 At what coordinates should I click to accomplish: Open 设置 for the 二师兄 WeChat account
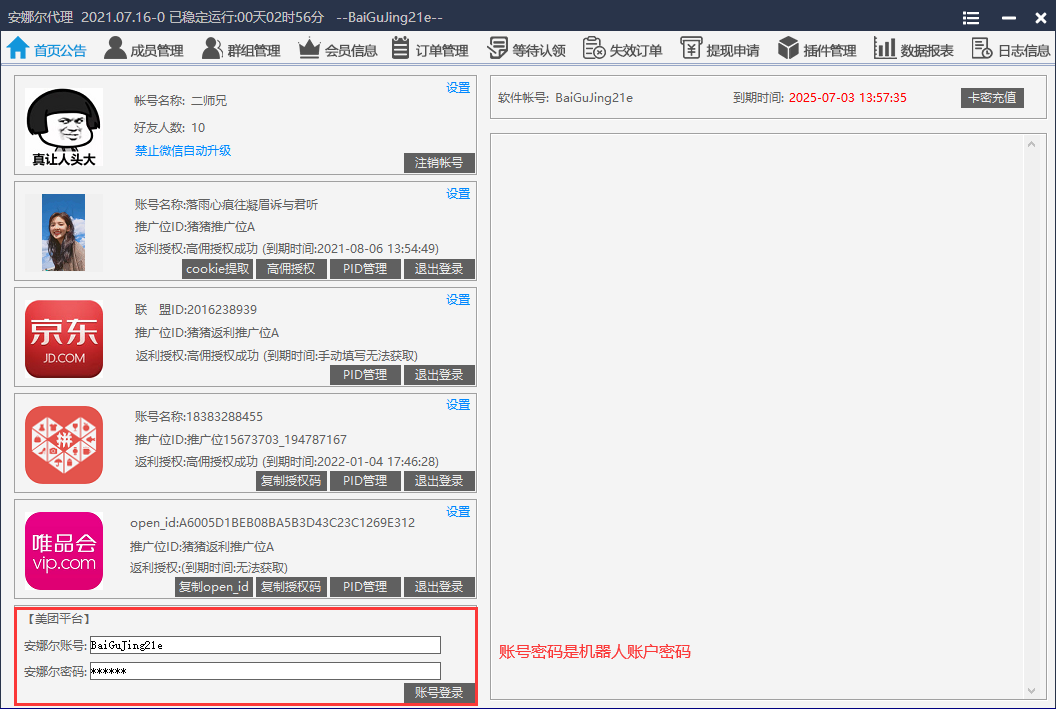[458, 88]
